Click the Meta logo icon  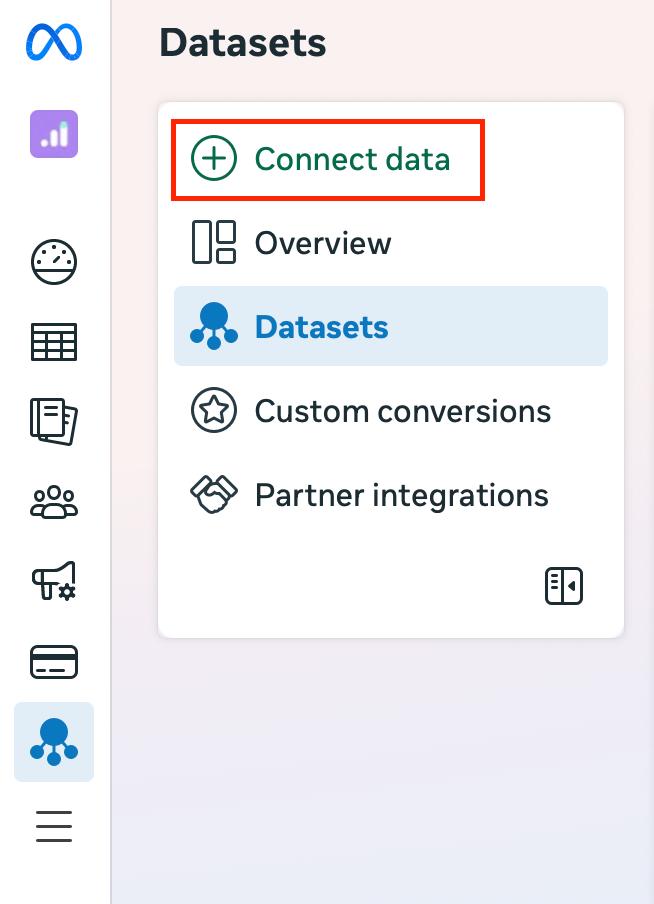pos(54,42)
